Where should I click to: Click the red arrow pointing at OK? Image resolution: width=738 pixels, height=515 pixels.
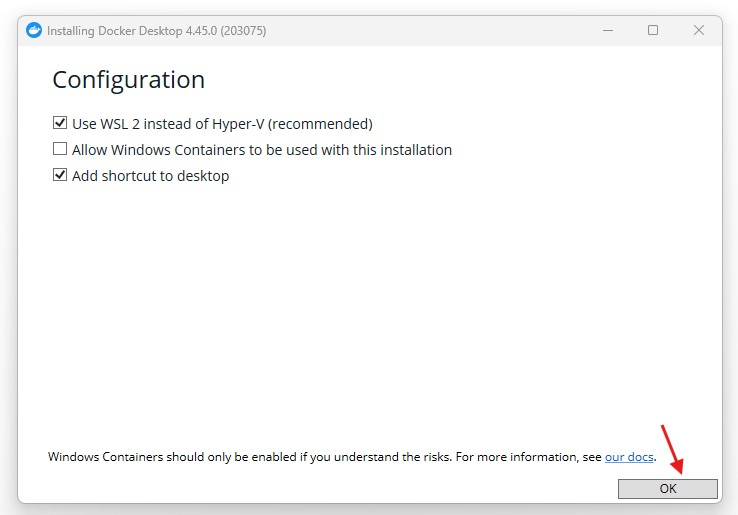[x=670, y=447]
